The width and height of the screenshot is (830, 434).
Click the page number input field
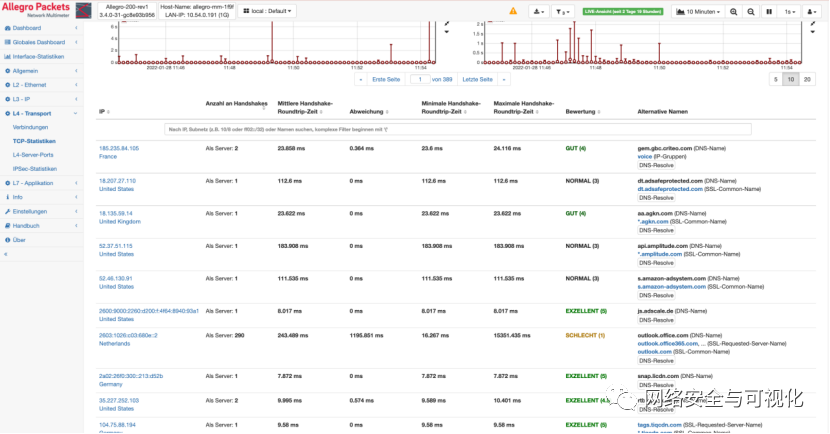coord(420,79)
